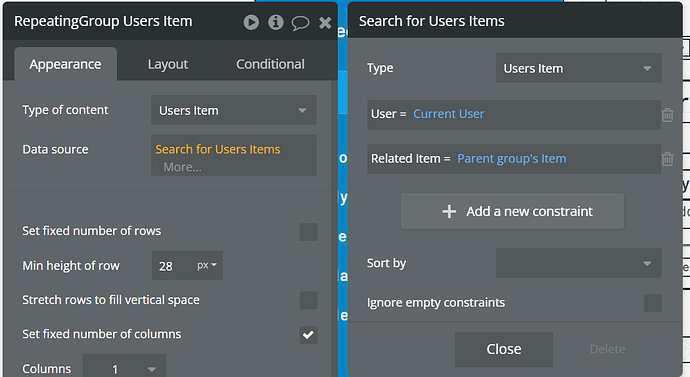Click the Min height of row input field
This screenshot has height=377, width=690.
click(x=174, y=266)
